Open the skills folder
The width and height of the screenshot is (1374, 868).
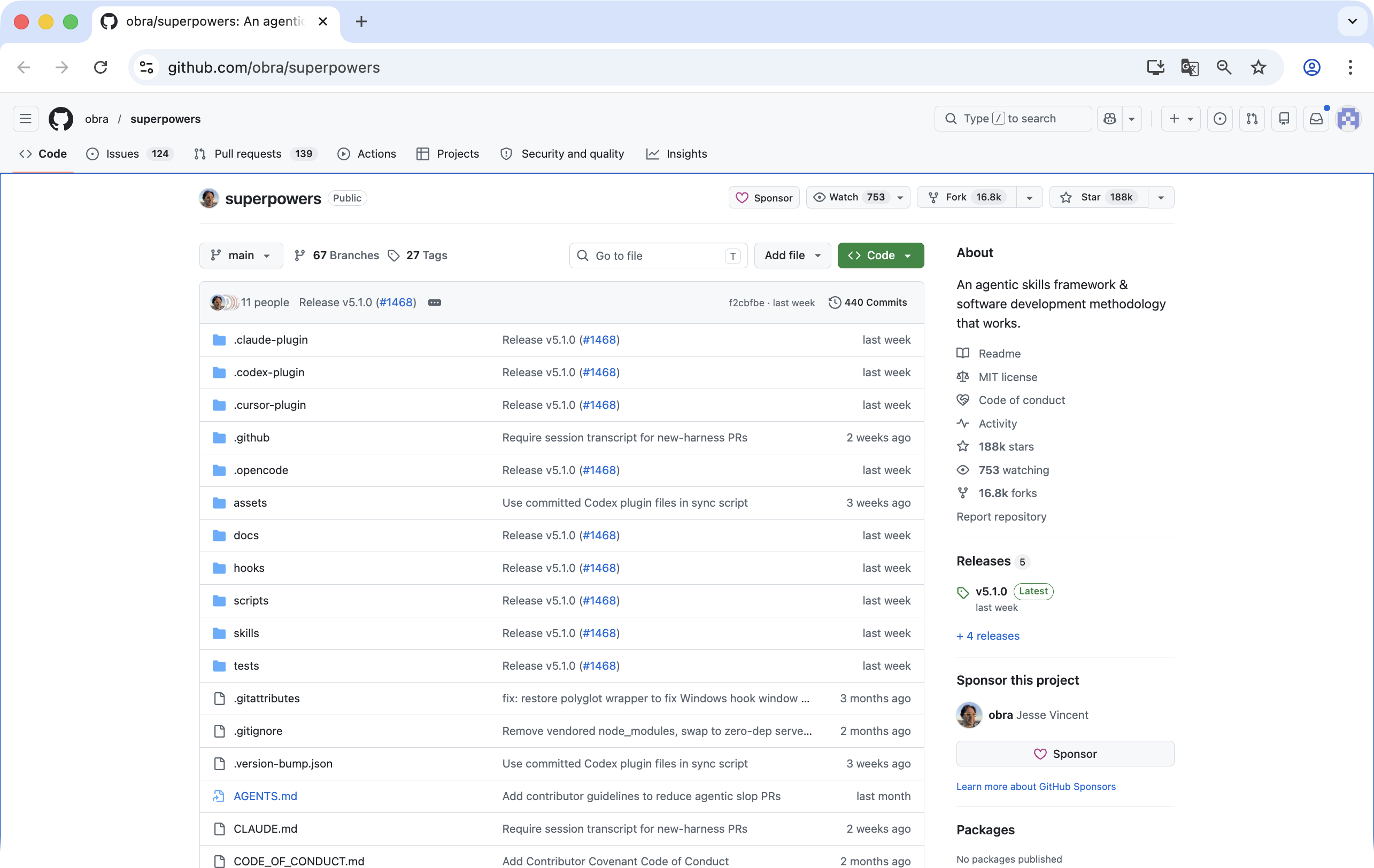point(246,633)
